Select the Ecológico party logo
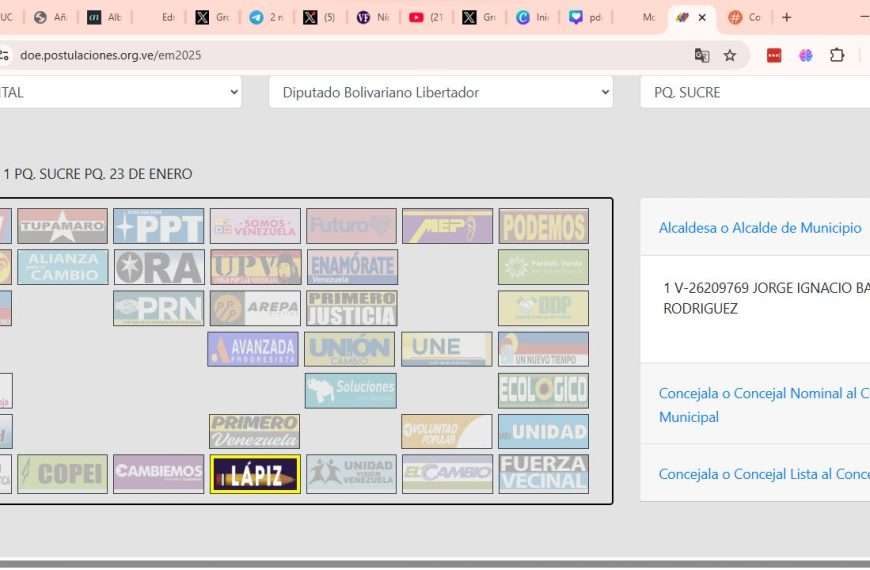 coord(543,390)
